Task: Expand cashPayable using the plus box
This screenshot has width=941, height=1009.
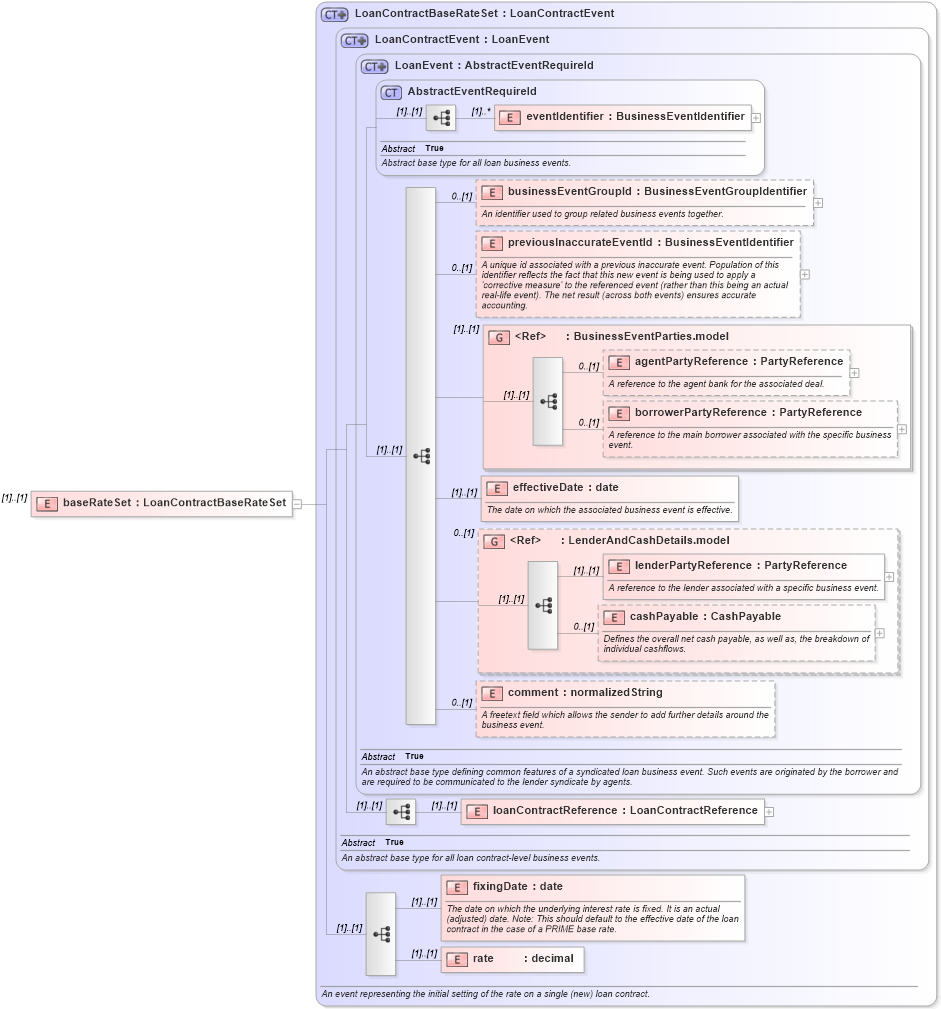Action: pos(879,632)
